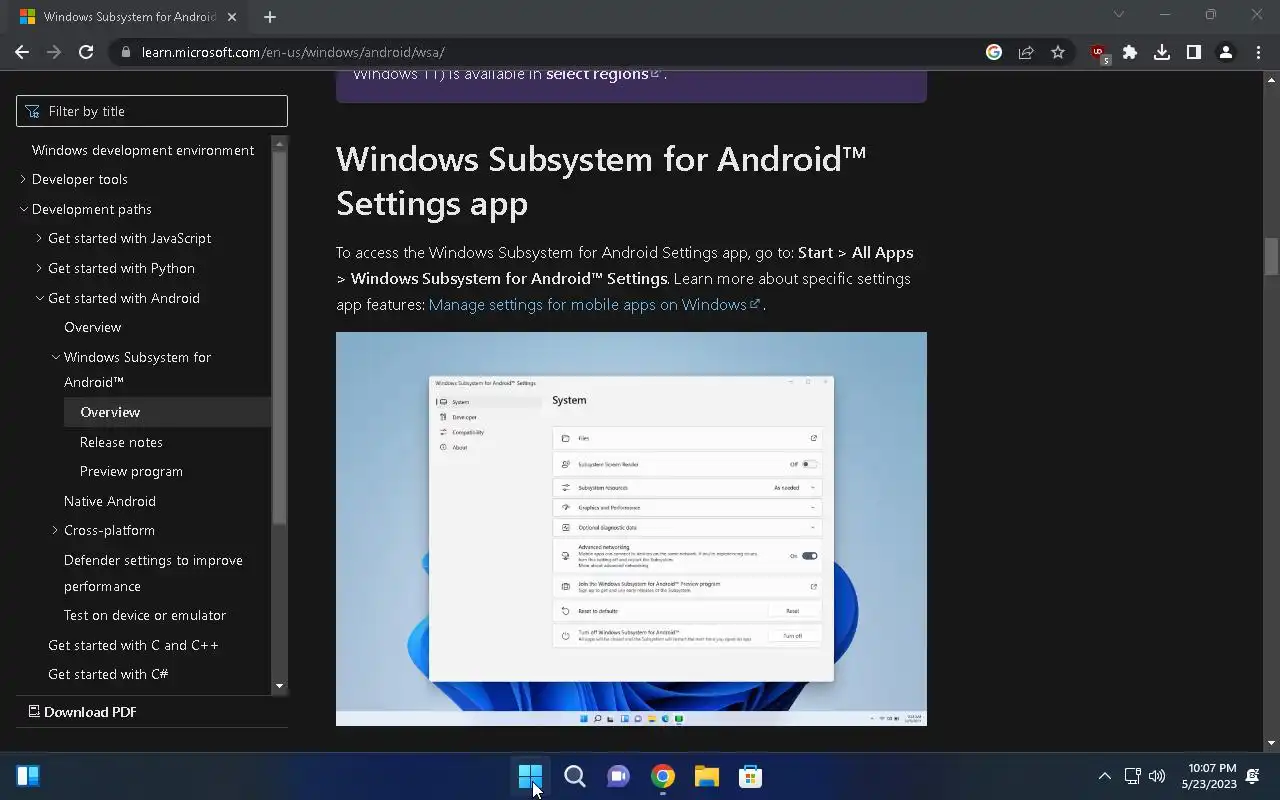
Task: Open Defender settings to improve performance
Action: point(153,573)
